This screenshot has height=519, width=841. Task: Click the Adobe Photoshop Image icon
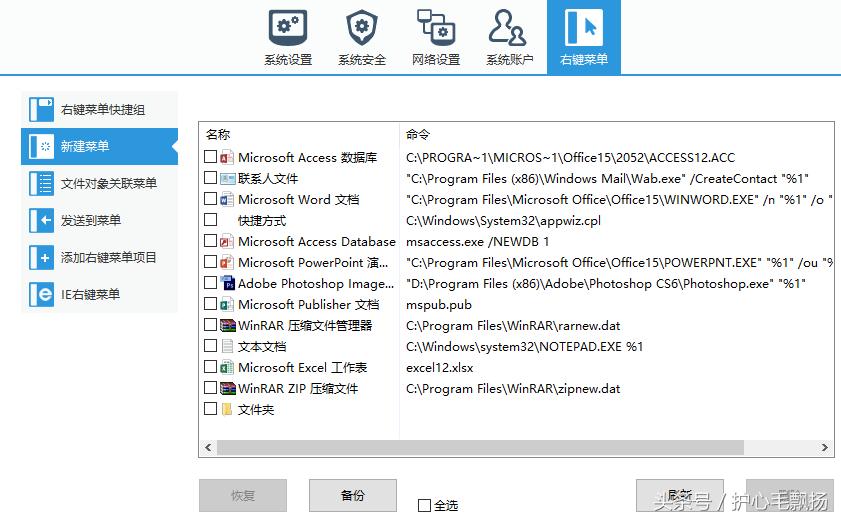click(x=227, y=283)
